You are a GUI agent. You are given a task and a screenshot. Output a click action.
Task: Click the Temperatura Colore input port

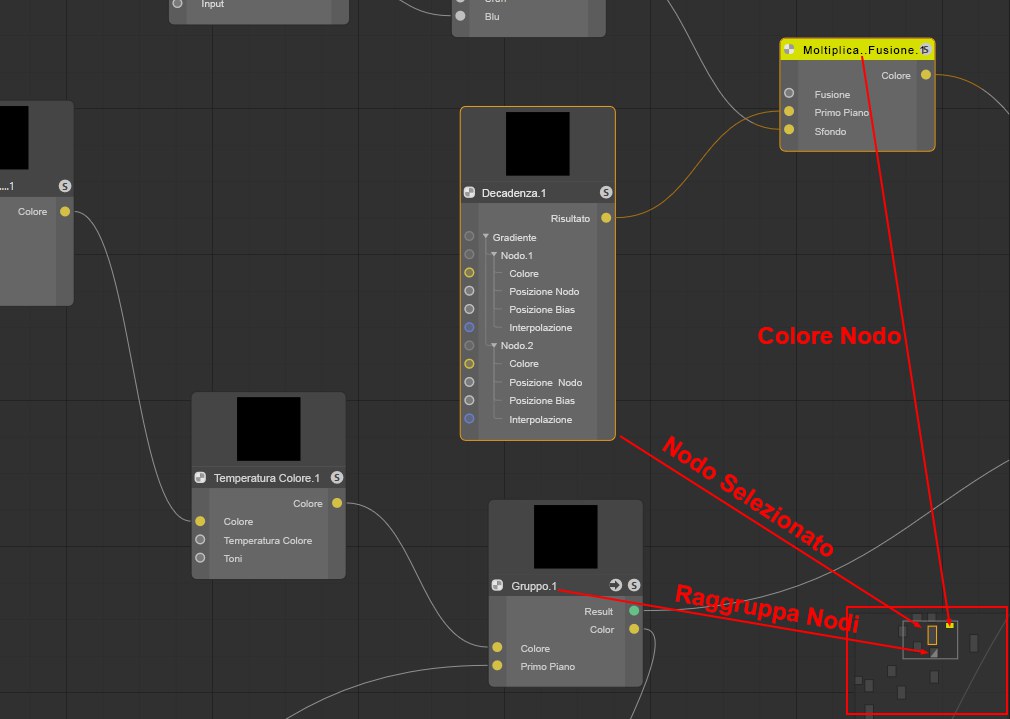(200, 539)
